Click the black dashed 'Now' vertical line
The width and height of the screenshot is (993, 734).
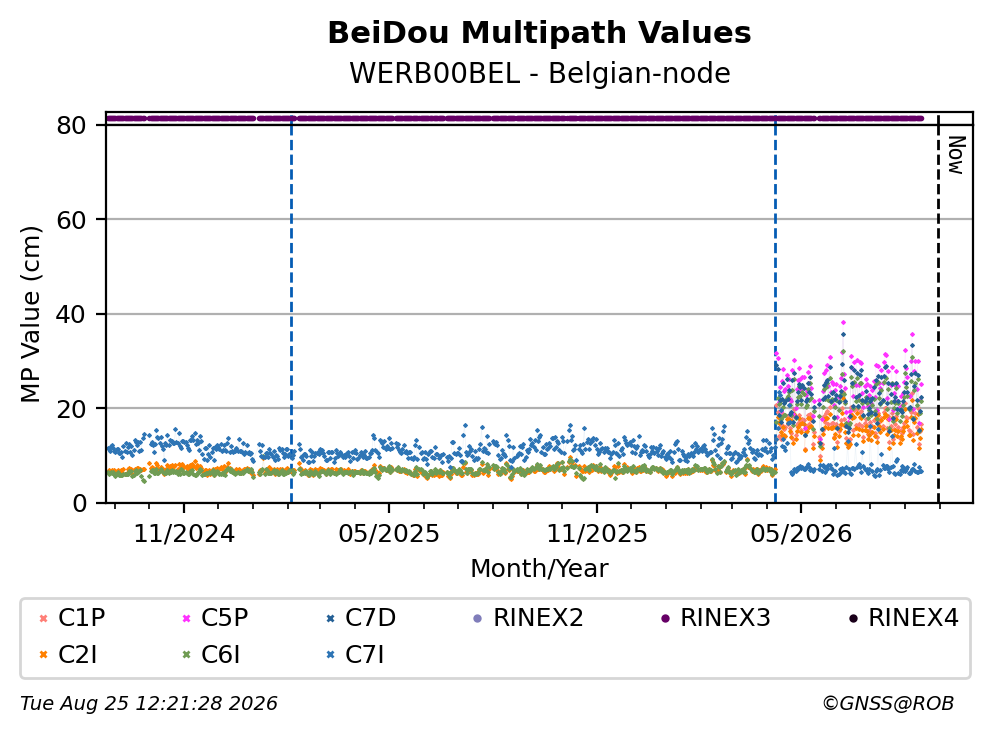point(938,307)
